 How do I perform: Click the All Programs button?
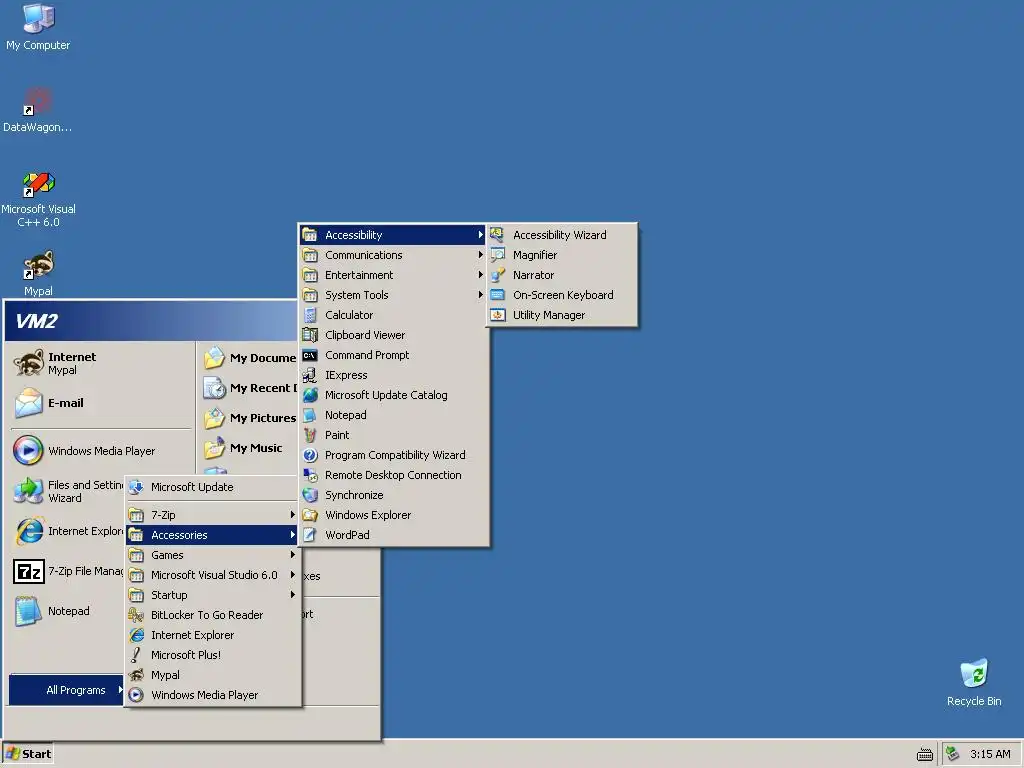(x=66, y=690)
